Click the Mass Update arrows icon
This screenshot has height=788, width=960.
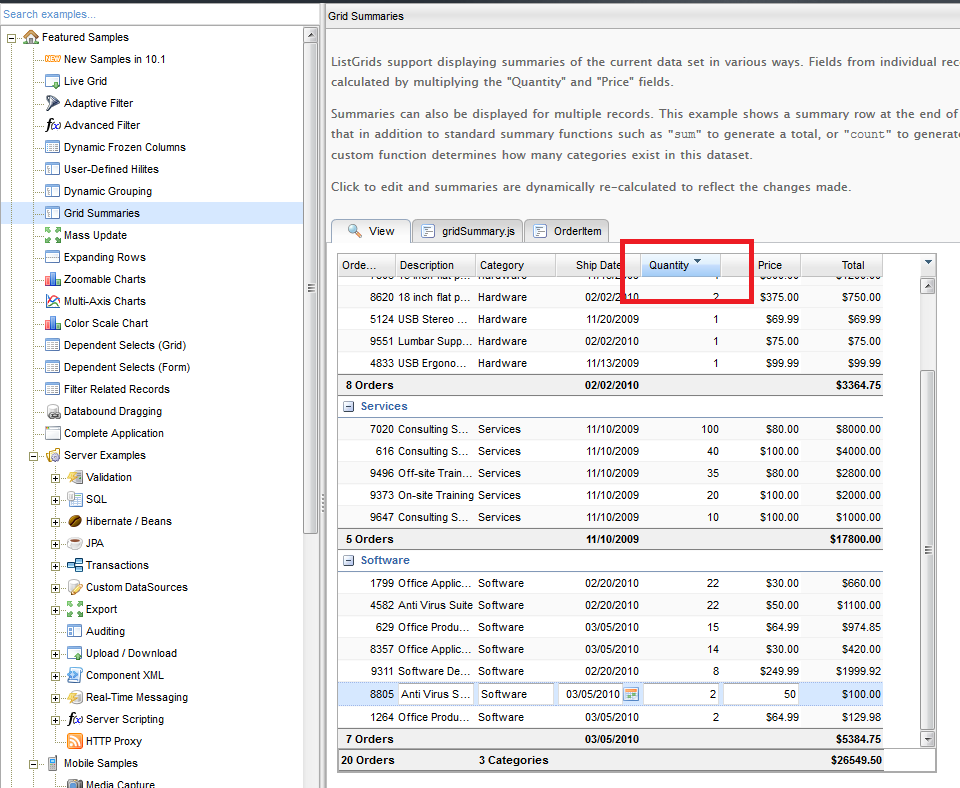[x=53, y=235]
